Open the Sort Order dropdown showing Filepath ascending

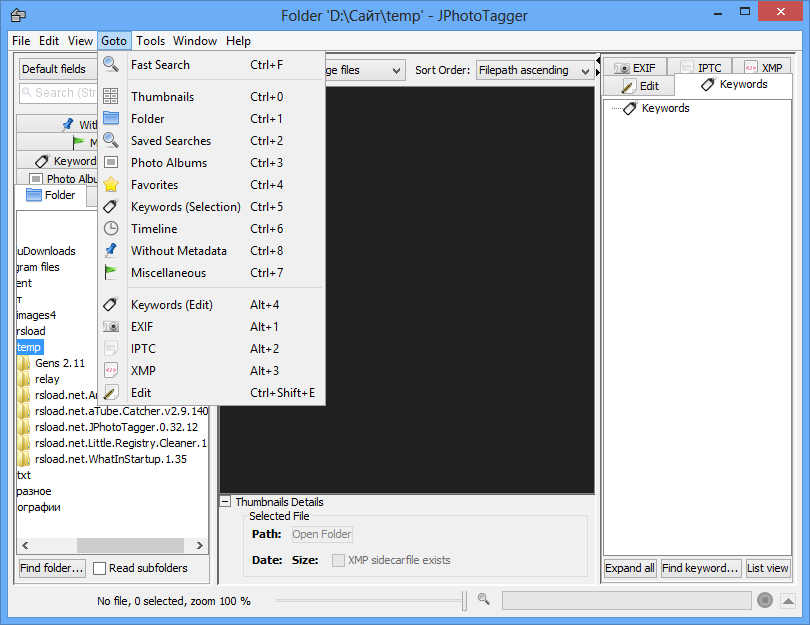535,70
